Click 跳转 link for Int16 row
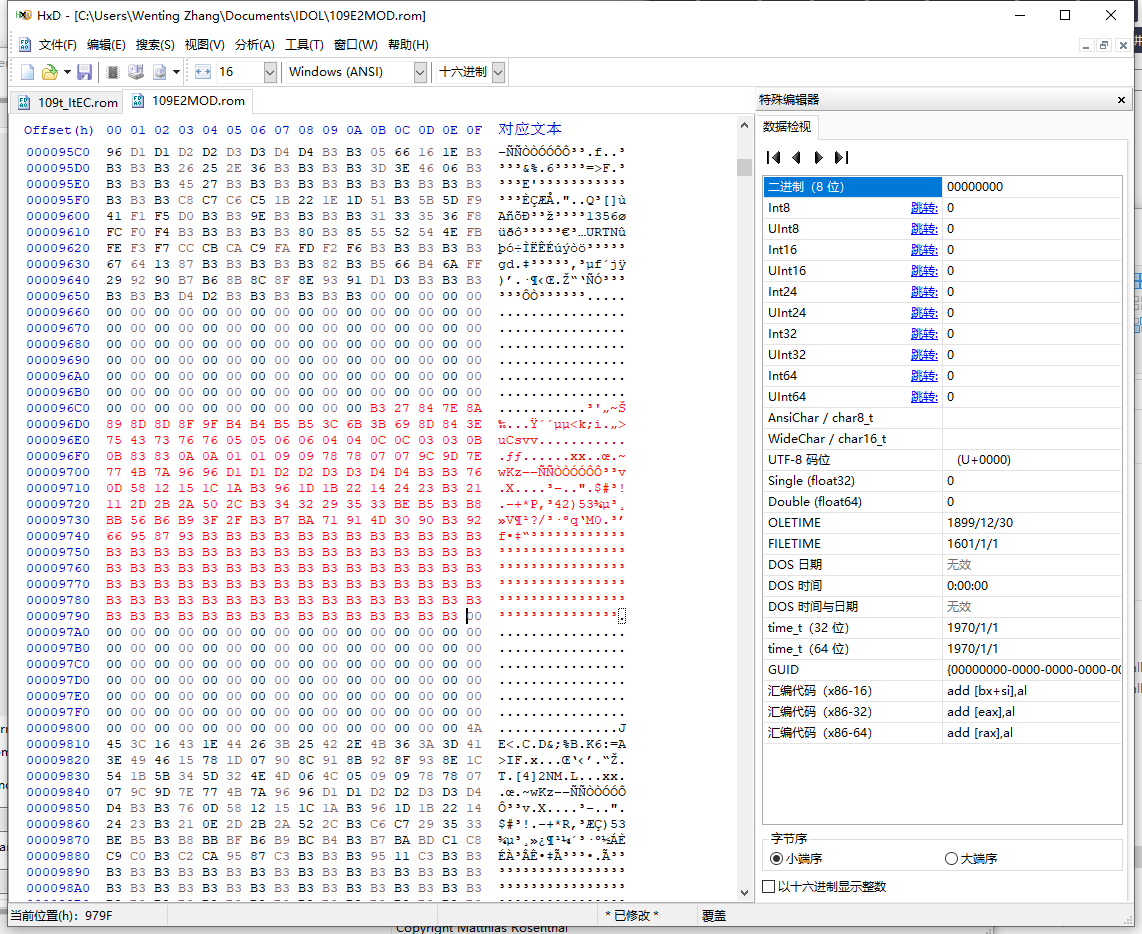This screenshot has width=1142, height=934. (x=924, y=251)
